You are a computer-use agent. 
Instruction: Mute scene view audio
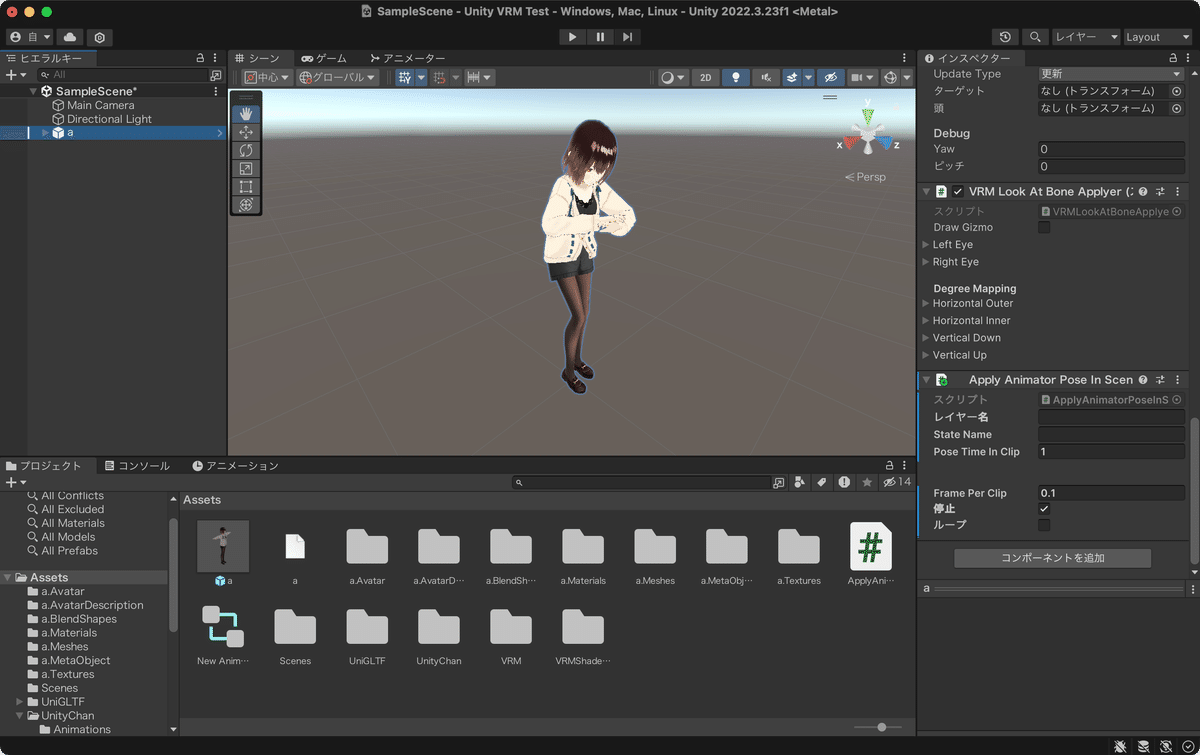(766, 77)
